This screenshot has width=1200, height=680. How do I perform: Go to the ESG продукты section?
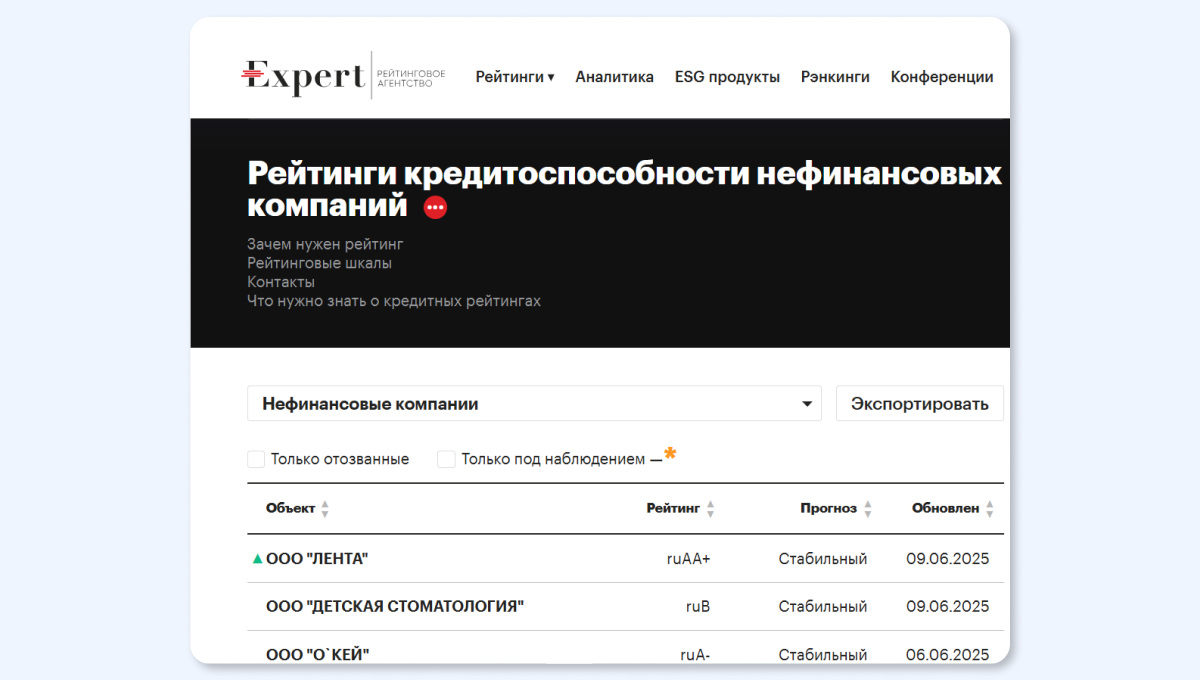click(x=727, y=77)
